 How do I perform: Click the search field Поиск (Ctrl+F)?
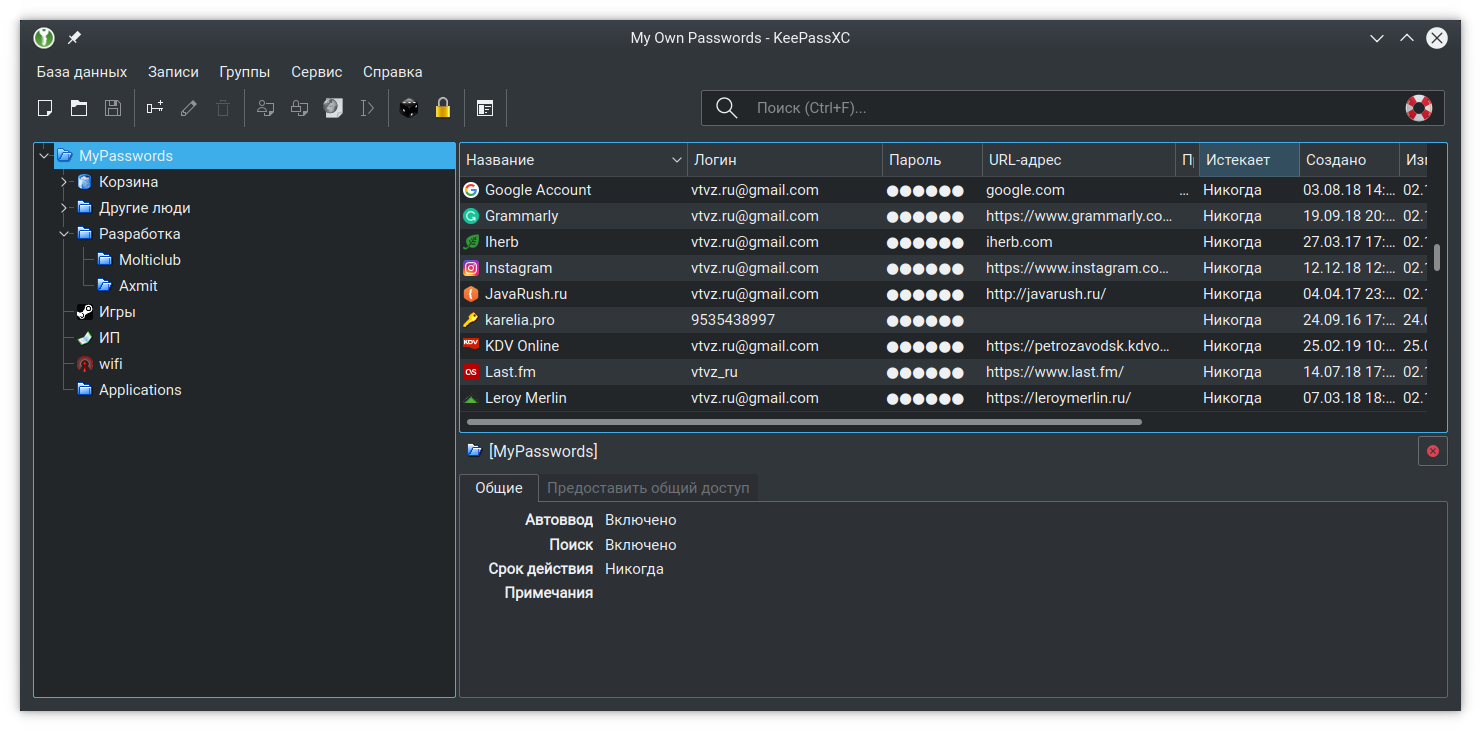click(1075, 108)
